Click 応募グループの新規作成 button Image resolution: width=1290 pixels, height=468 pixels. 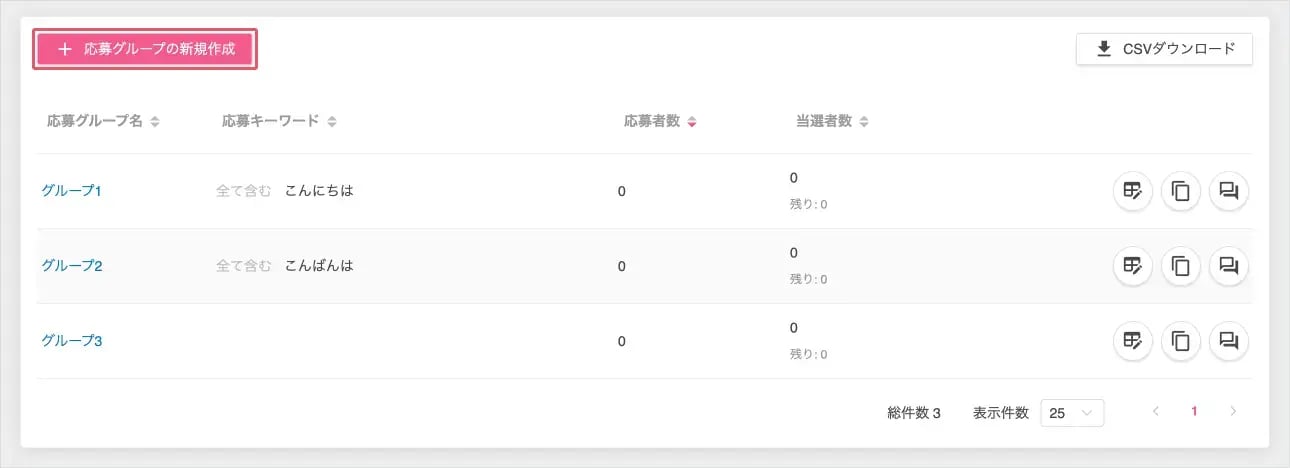point(146,49)
